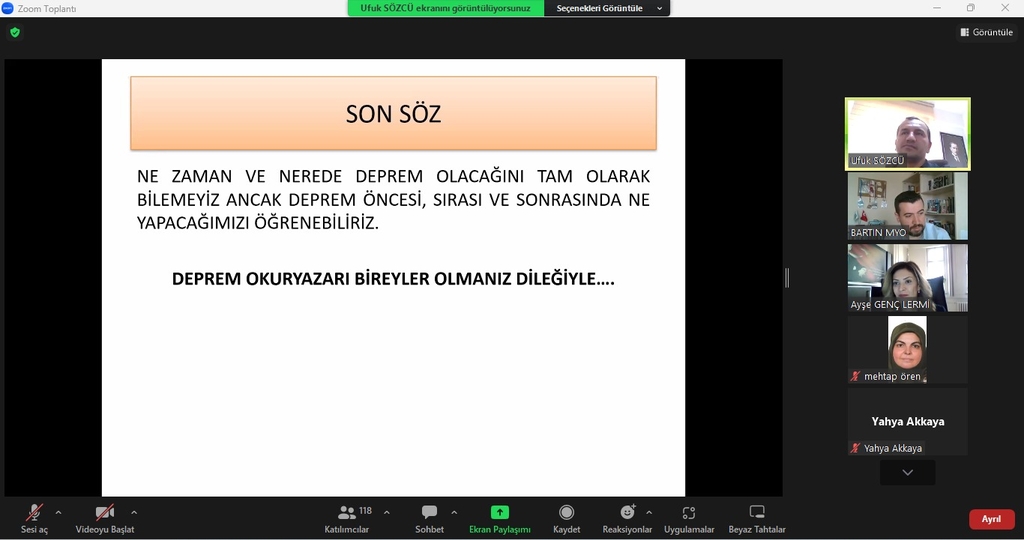Open the Uygulamalar apps icon
This screenshot has height=540, width=1024.
(689, 513)
